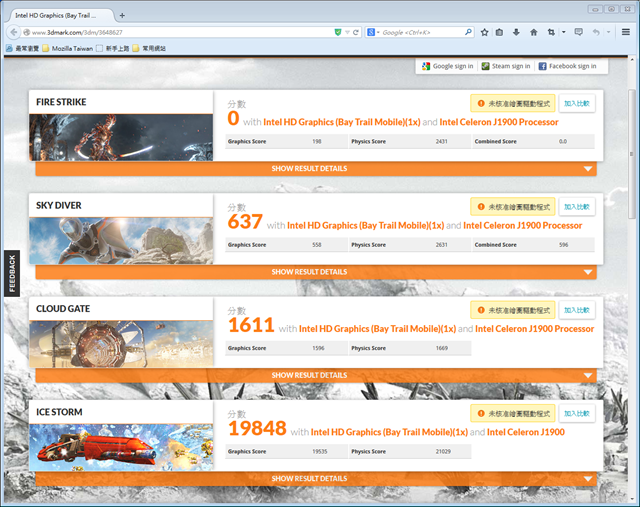The height and width of the screenshot is (507, 640).
Task: Add Ice Storm result to comparison
Action: (x=577, y=413)
